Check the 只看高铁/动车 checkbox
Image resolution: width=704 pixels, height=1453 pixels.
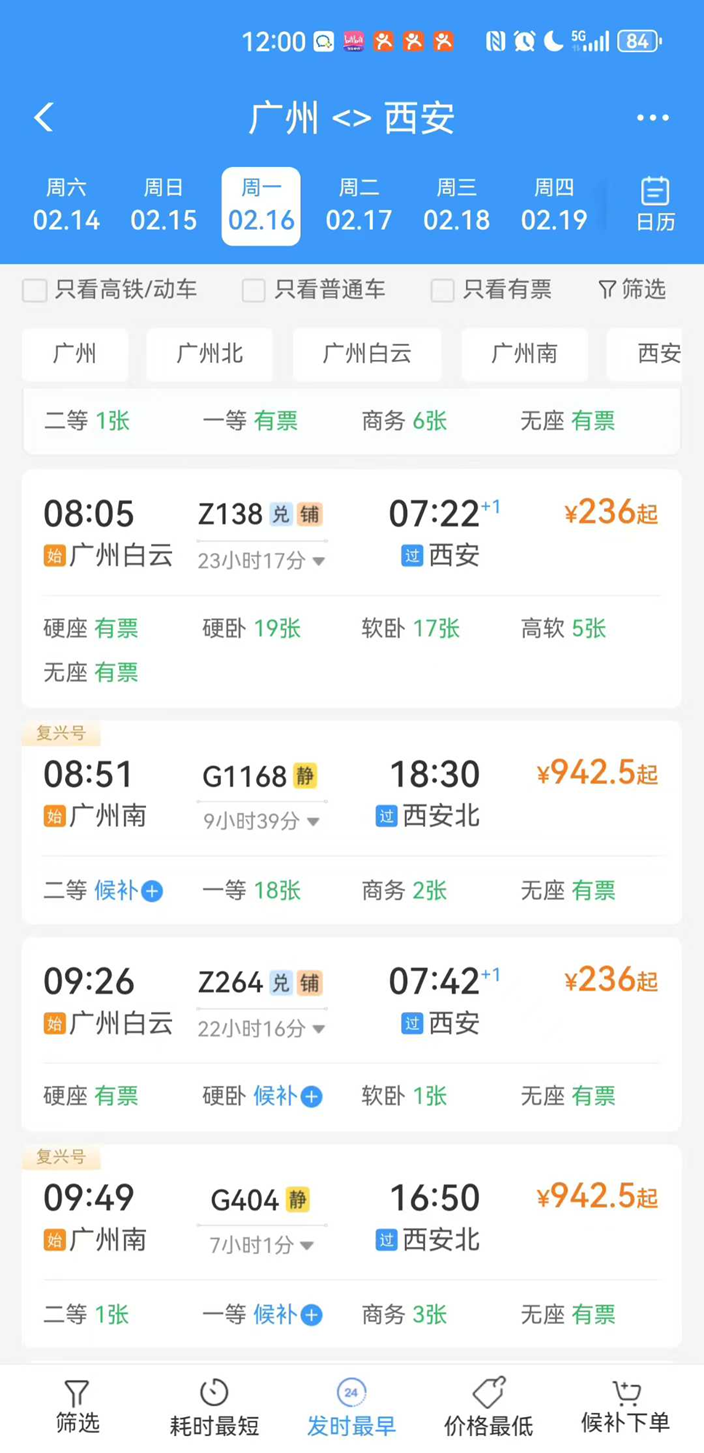pos(35,291)
